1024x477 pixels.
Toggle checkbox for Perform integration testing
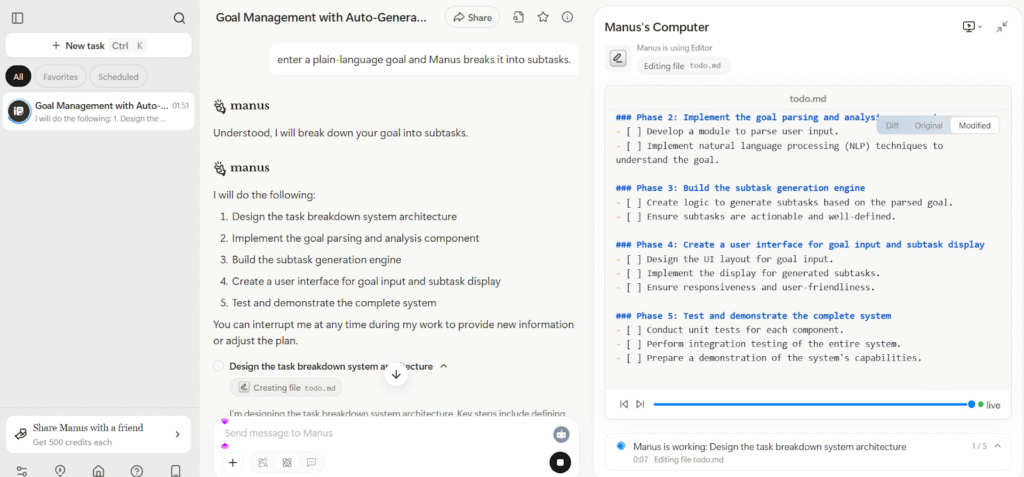point(633,344)
